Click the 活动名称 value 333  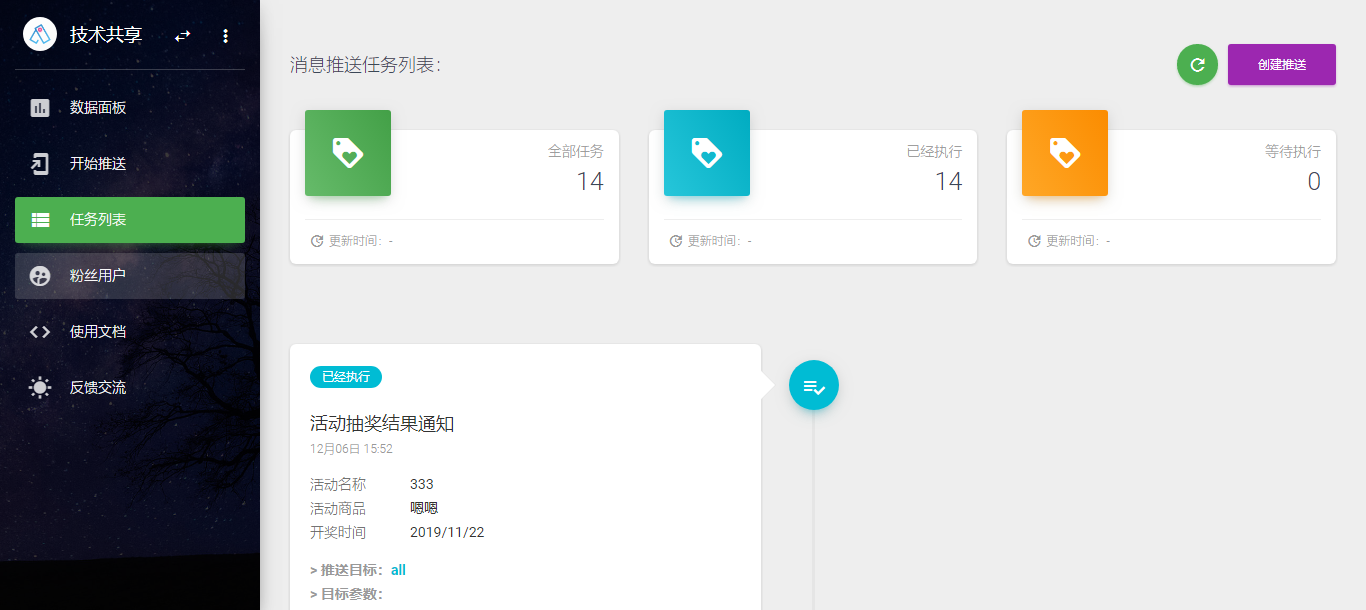(x=422, y=484)
